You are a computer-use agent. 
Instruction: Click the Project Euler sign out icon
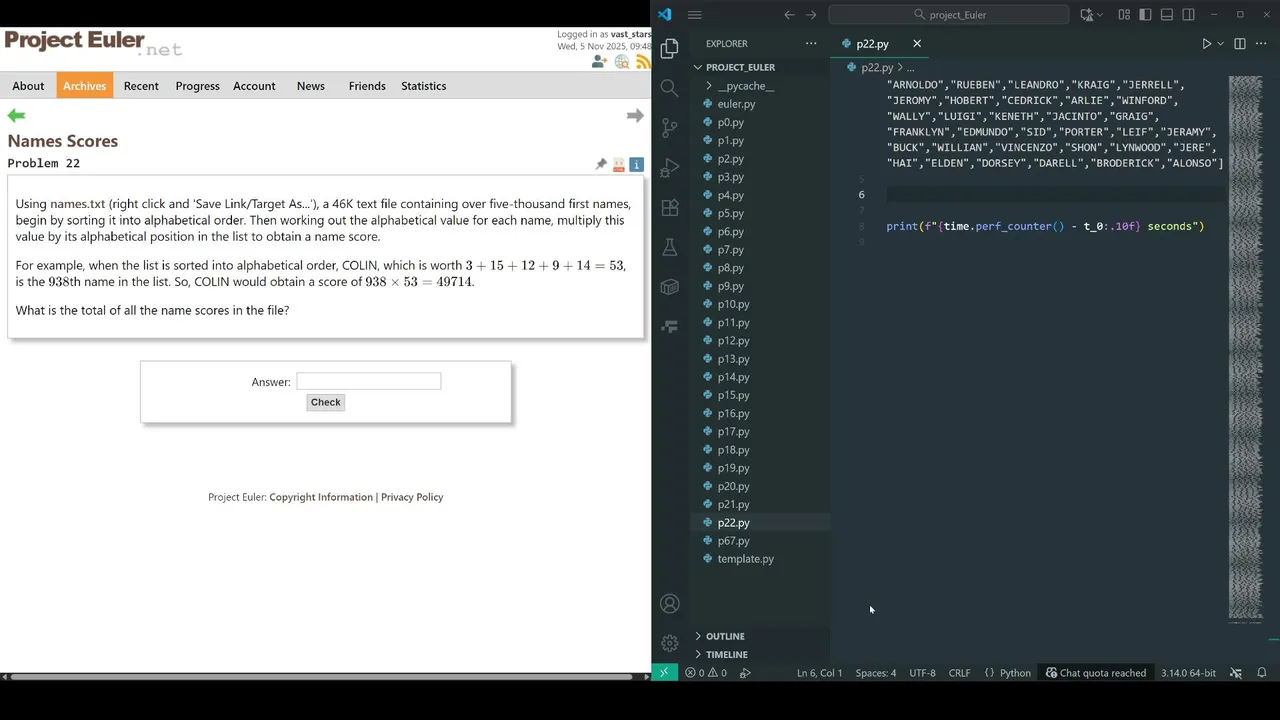point(599,62)
